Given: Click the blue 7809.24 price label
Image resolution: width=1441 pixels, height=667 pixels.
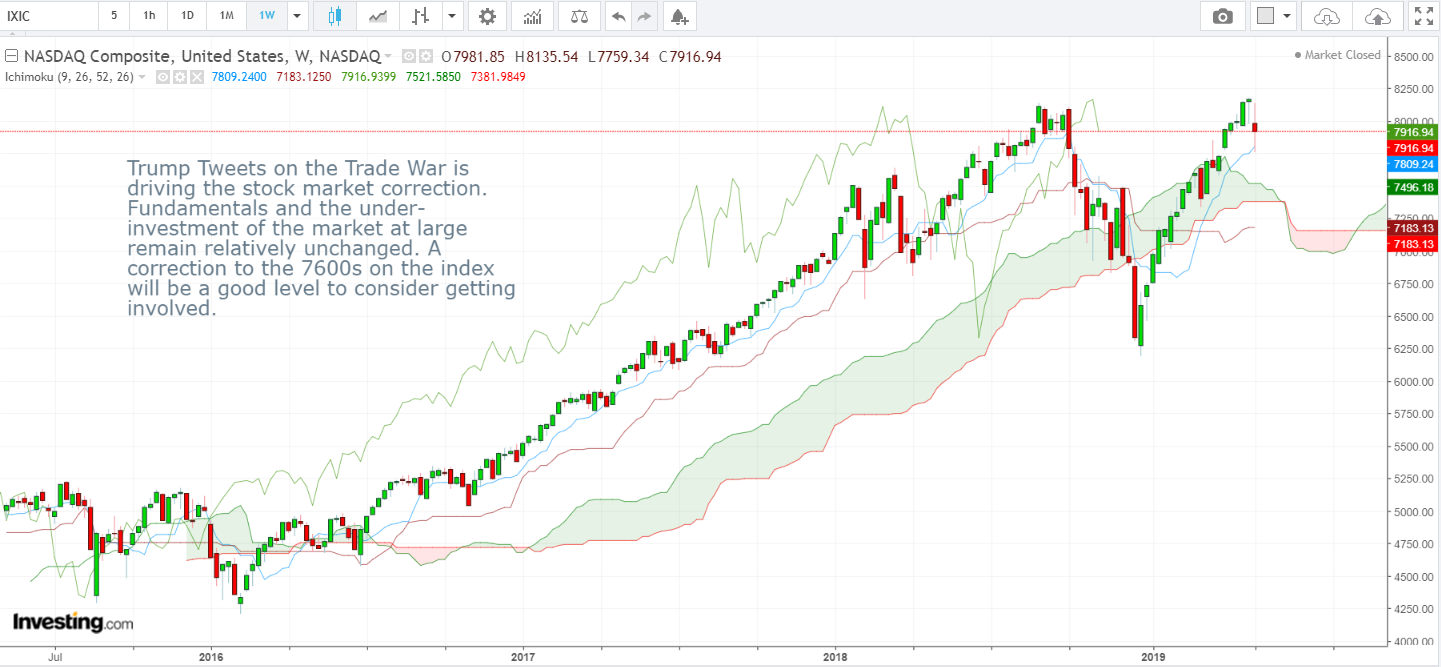Looking at the screenshot, I should pos(1413,164).
